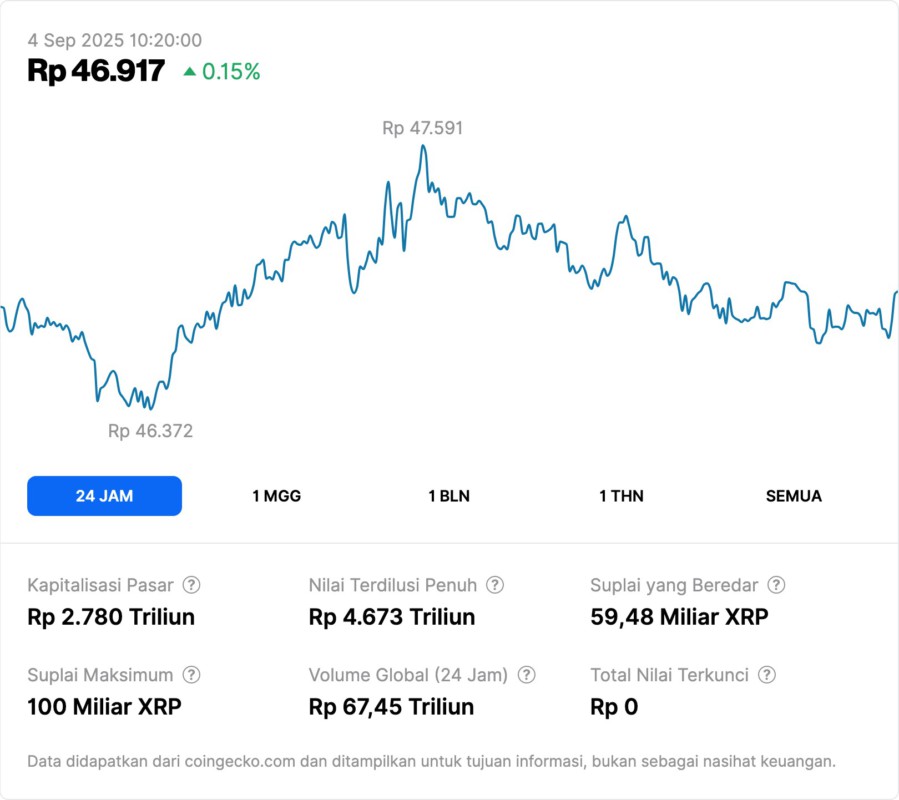Screen dimensions: 899x800
Task: Click the current price Rp 46.917
Action: click(96, 71)
